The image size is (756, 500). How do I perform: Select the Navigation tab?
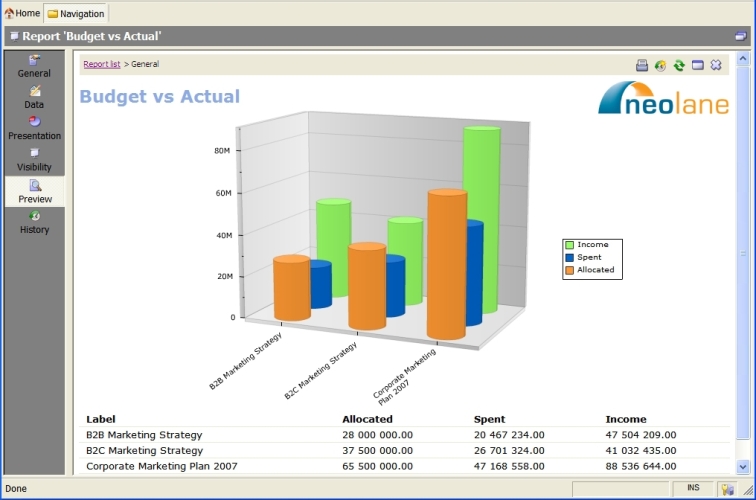(x=75, y=14)
